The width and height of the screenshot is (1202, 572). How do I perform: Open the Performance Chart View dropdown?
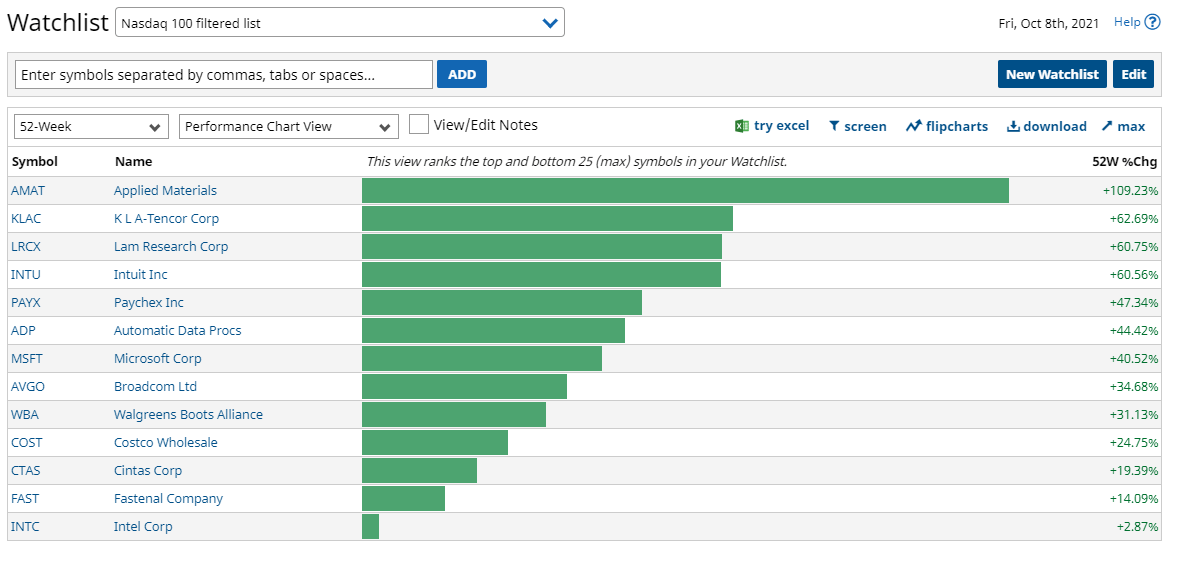coord(289,126)
